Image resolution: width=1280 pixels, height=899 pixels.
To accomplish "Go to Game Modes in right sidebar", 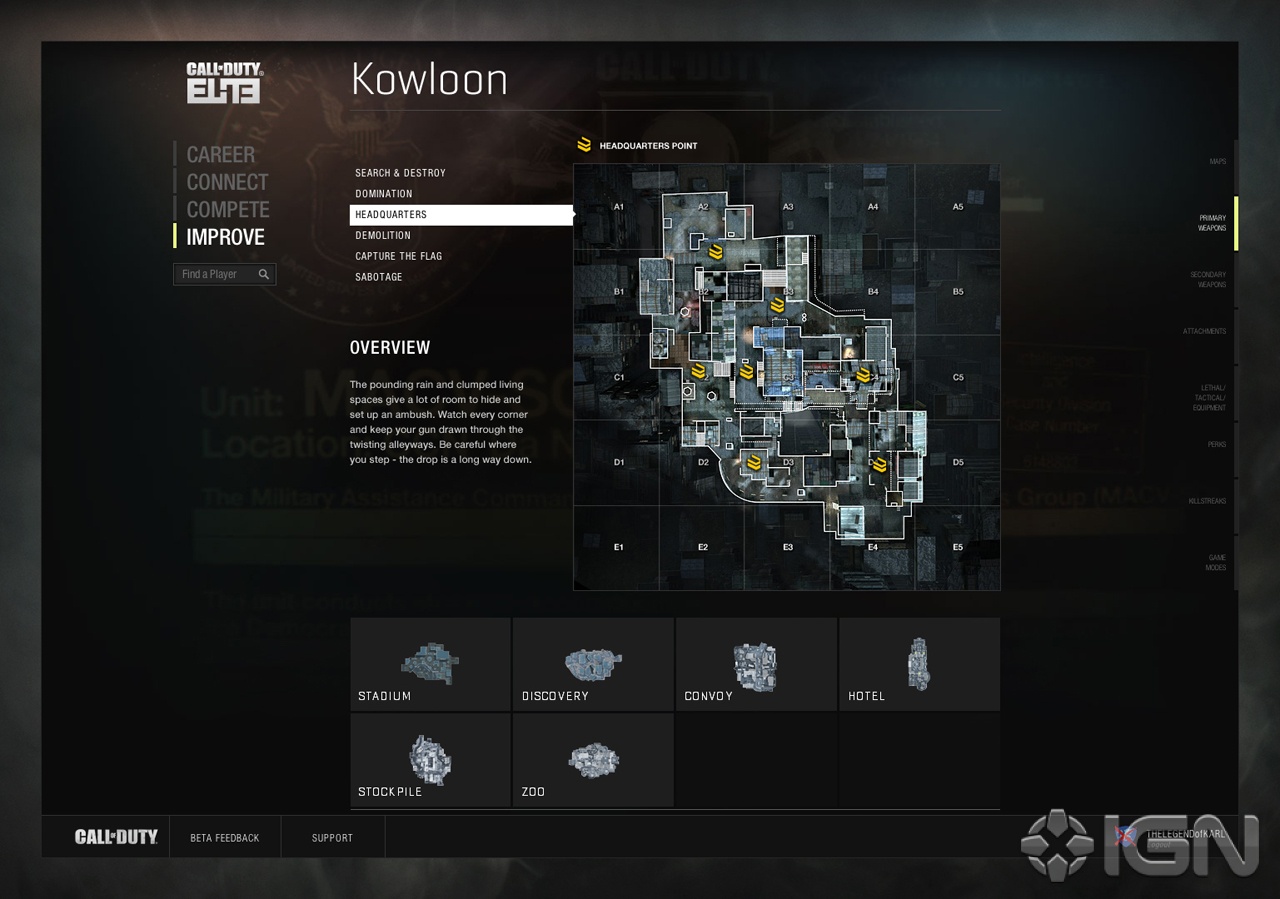I will 1216,562.
